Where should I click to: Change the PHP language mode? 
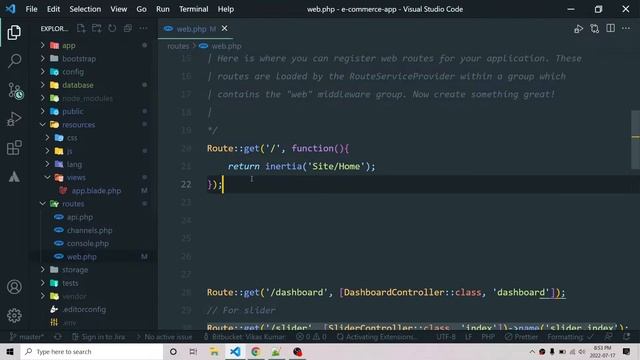pos(488,337)
